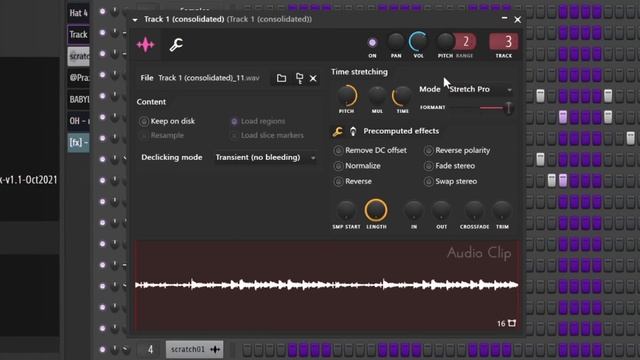
Task: Toggle mute LED for Hat 4 channel
Action: click(x=102, y=11)
